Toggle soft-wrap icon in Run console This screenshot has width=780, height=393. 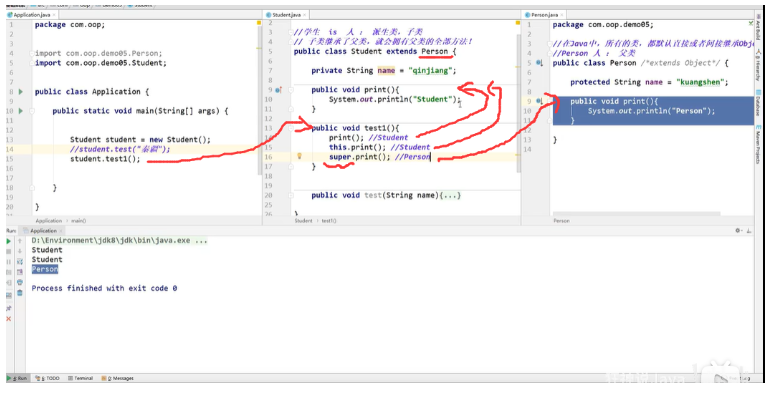[x=20, y=262]
